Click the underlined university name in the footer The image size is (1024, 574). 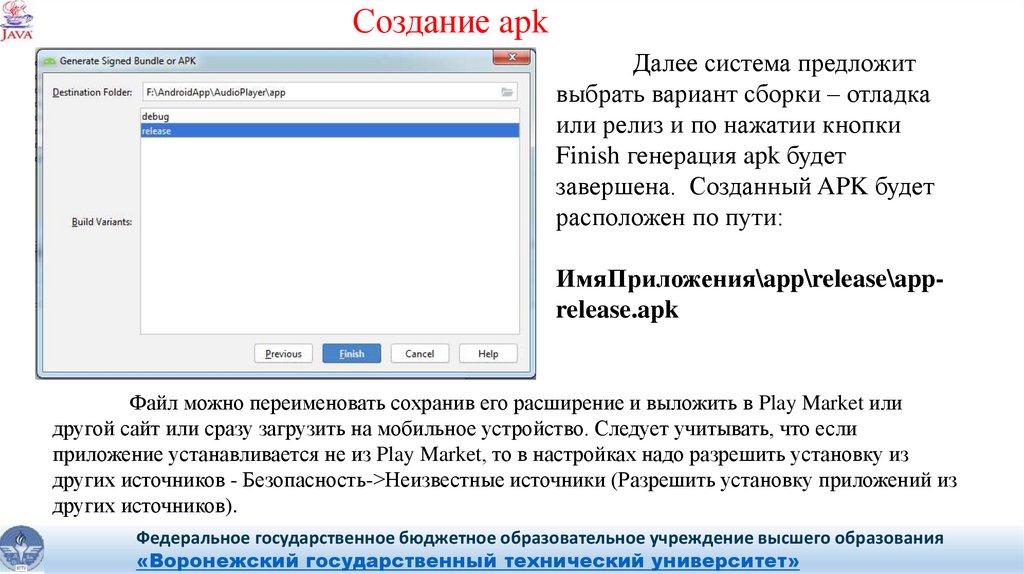tap(467, 561)
